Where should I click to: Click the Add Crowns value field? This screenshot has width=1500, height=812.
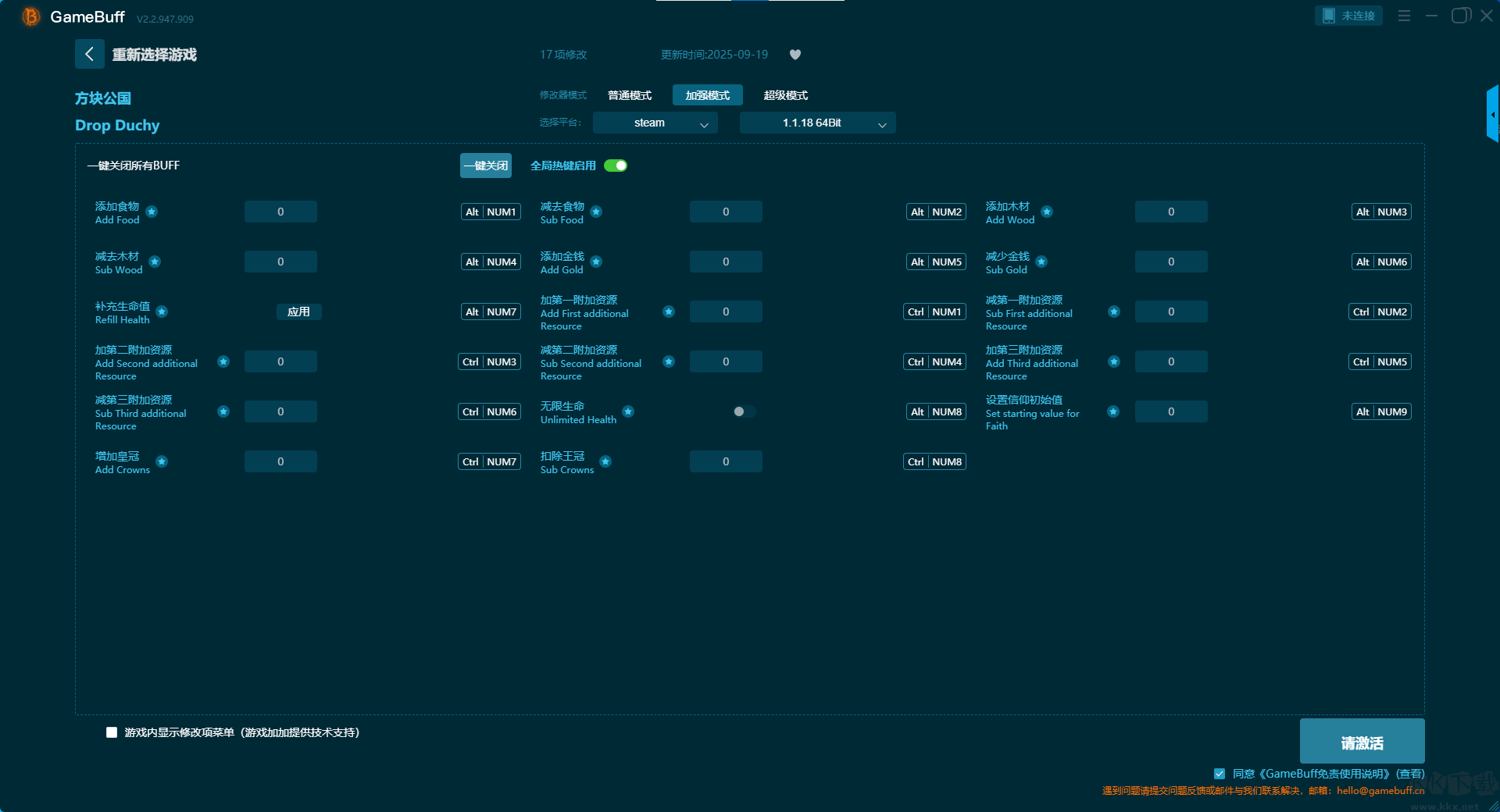(280, 461)
